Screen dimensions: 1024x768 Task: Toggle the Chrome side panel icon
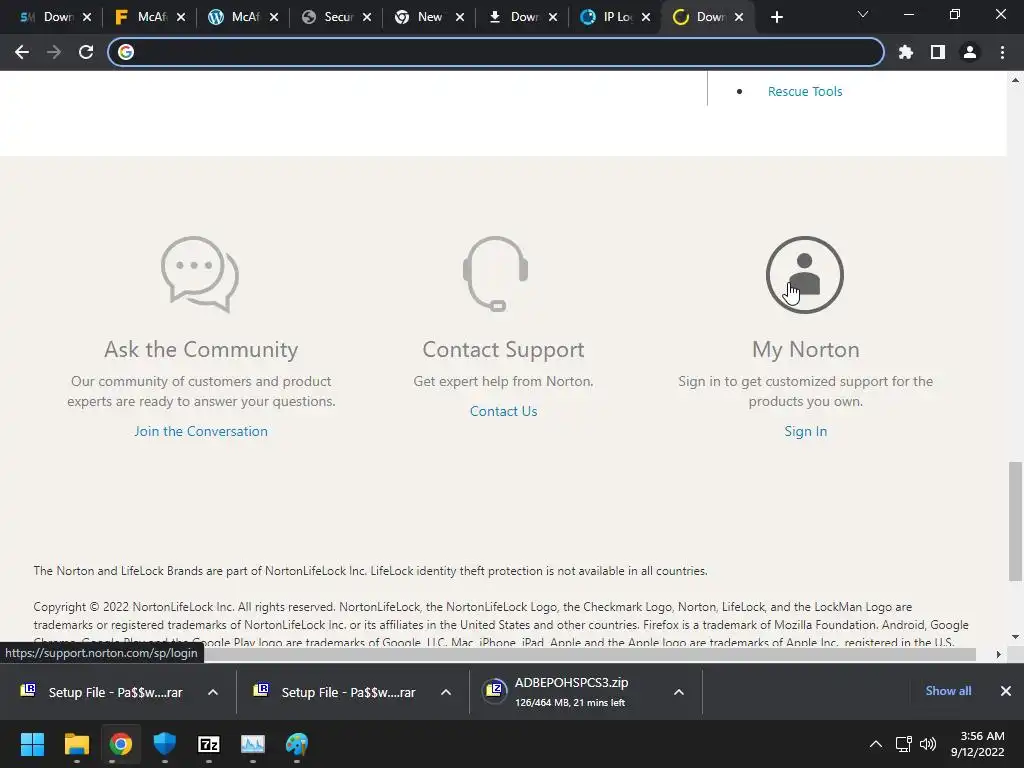pyautogui.click(x=938, y=52)
